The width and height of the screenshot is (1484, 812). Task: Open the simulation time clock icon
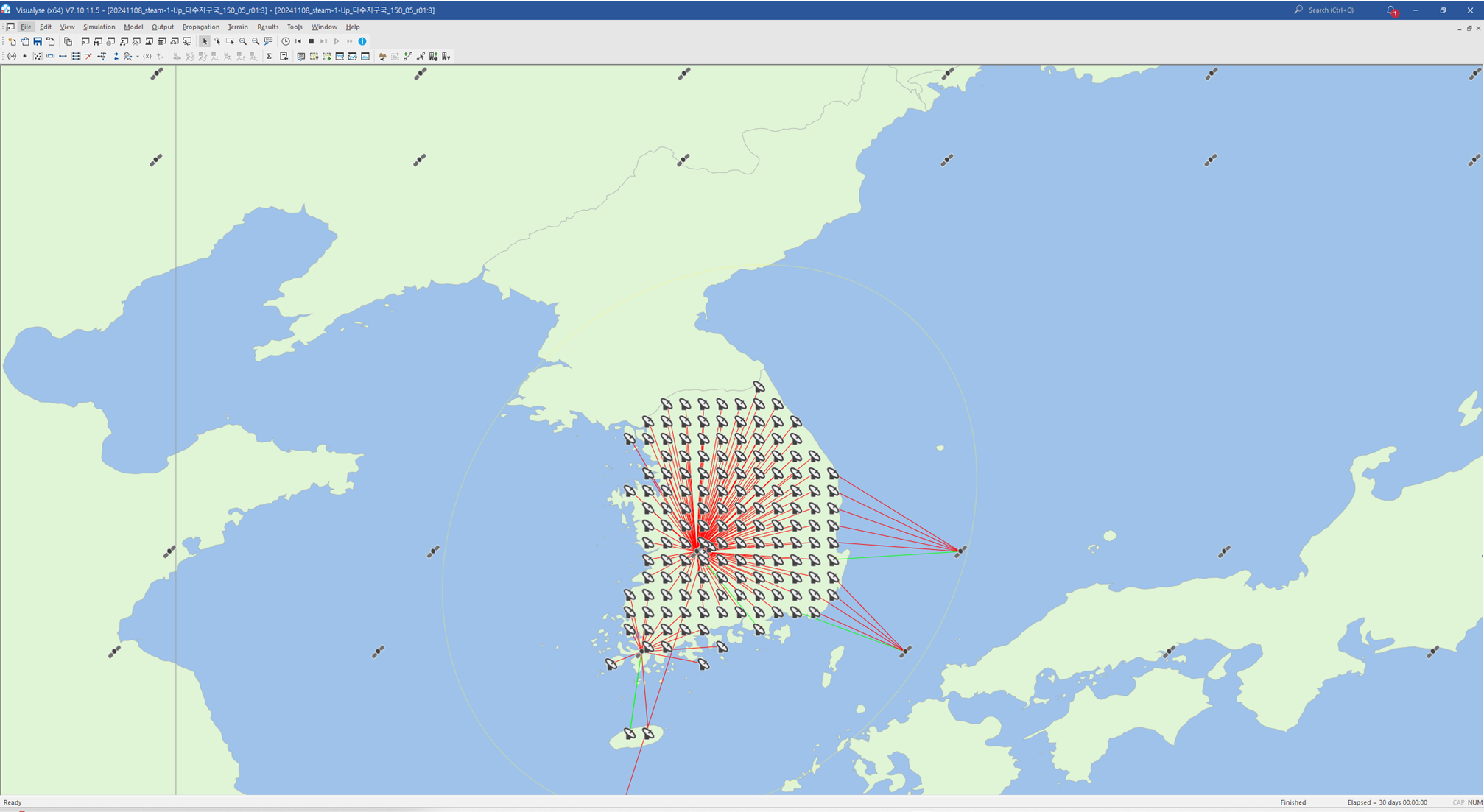[x=286, y=41]
